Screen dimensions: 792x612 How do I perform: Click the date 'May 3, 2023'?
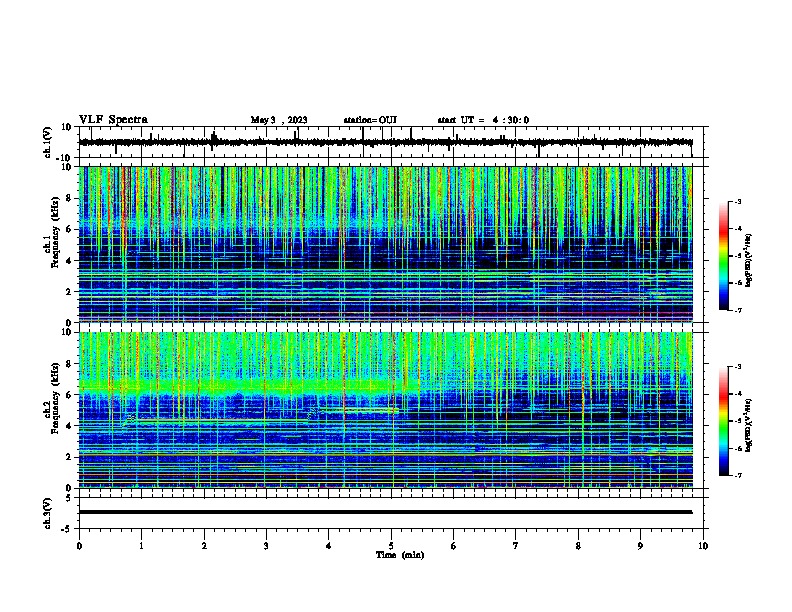(x=279, y=120)
